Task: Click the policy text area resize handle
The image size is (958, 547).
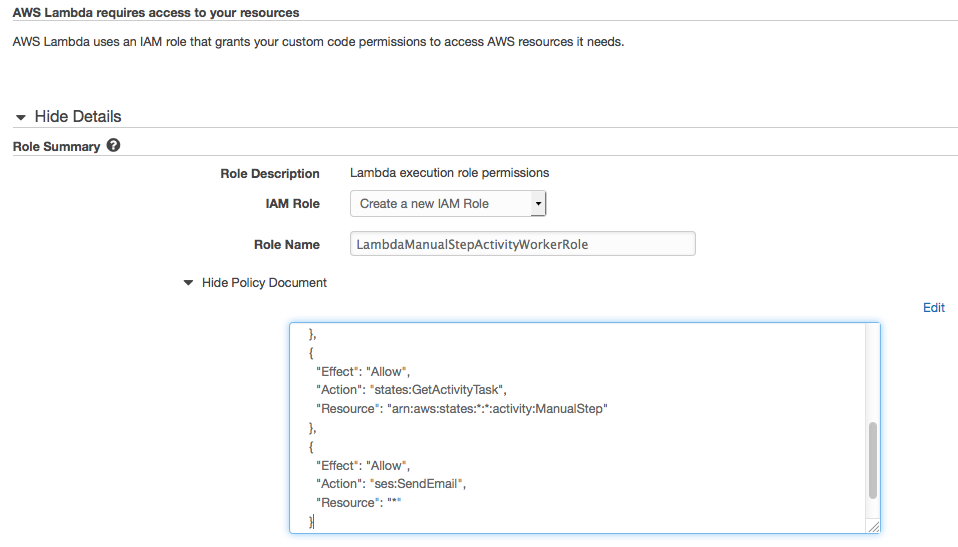Action: [874, 526]
